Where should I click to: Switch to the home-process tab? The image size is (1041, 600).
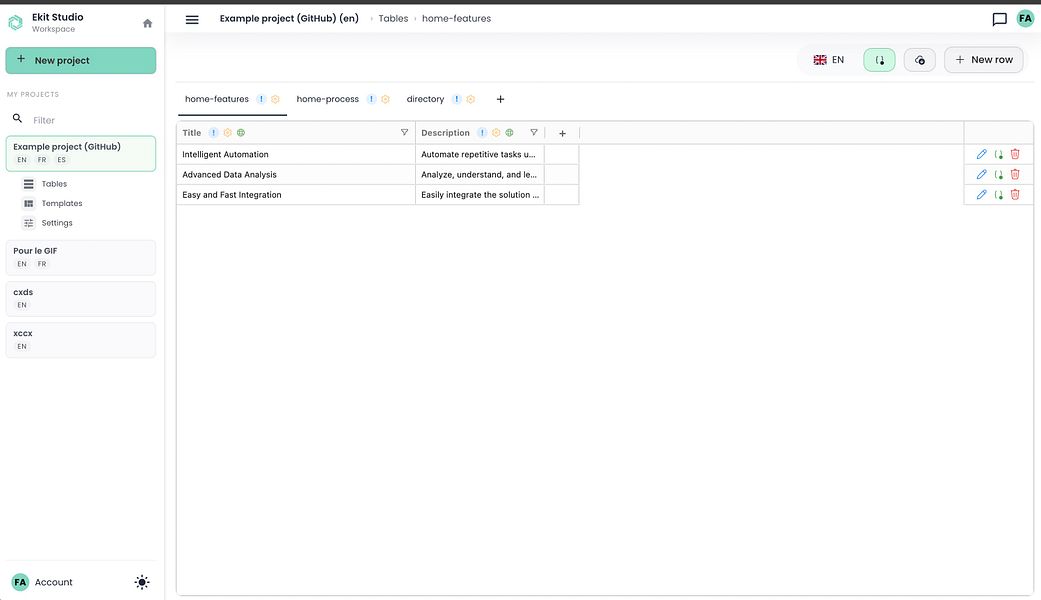click(x=327, y=99)
